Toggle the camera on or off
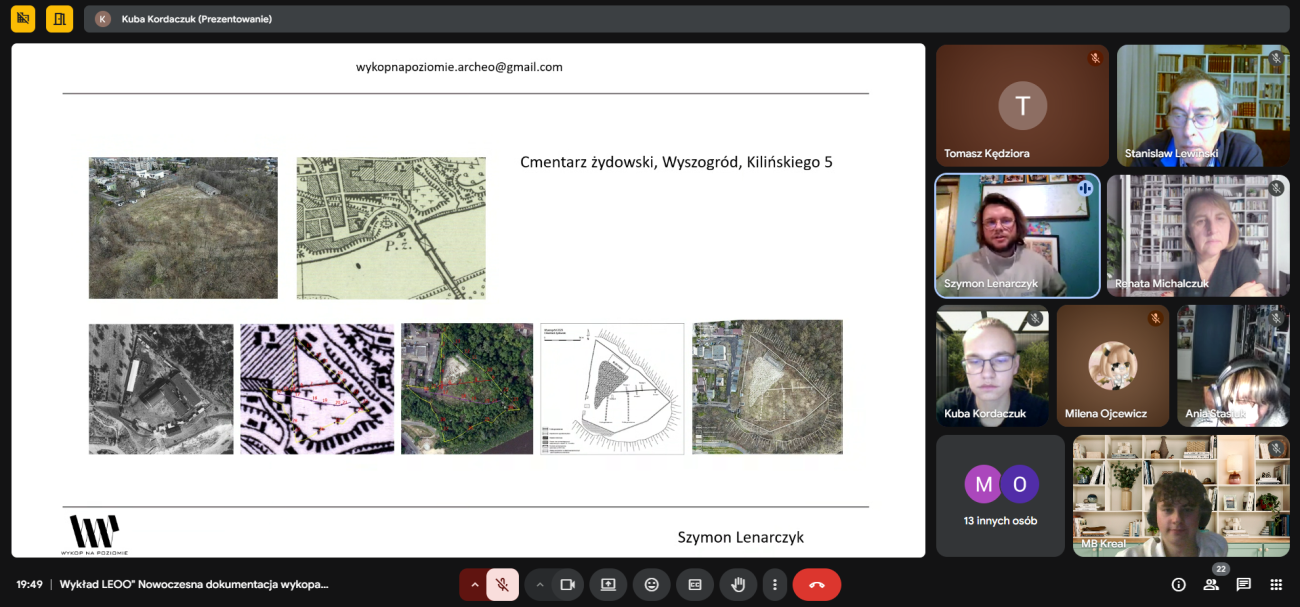The height and width of the screenshot is (607, 1300). pos(567,584)
